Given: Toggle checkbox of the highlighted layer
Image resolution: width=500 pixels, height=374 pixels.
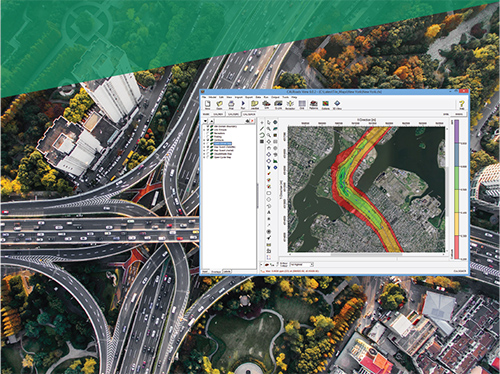Looking at the screenshot, I should click(208, 144).
